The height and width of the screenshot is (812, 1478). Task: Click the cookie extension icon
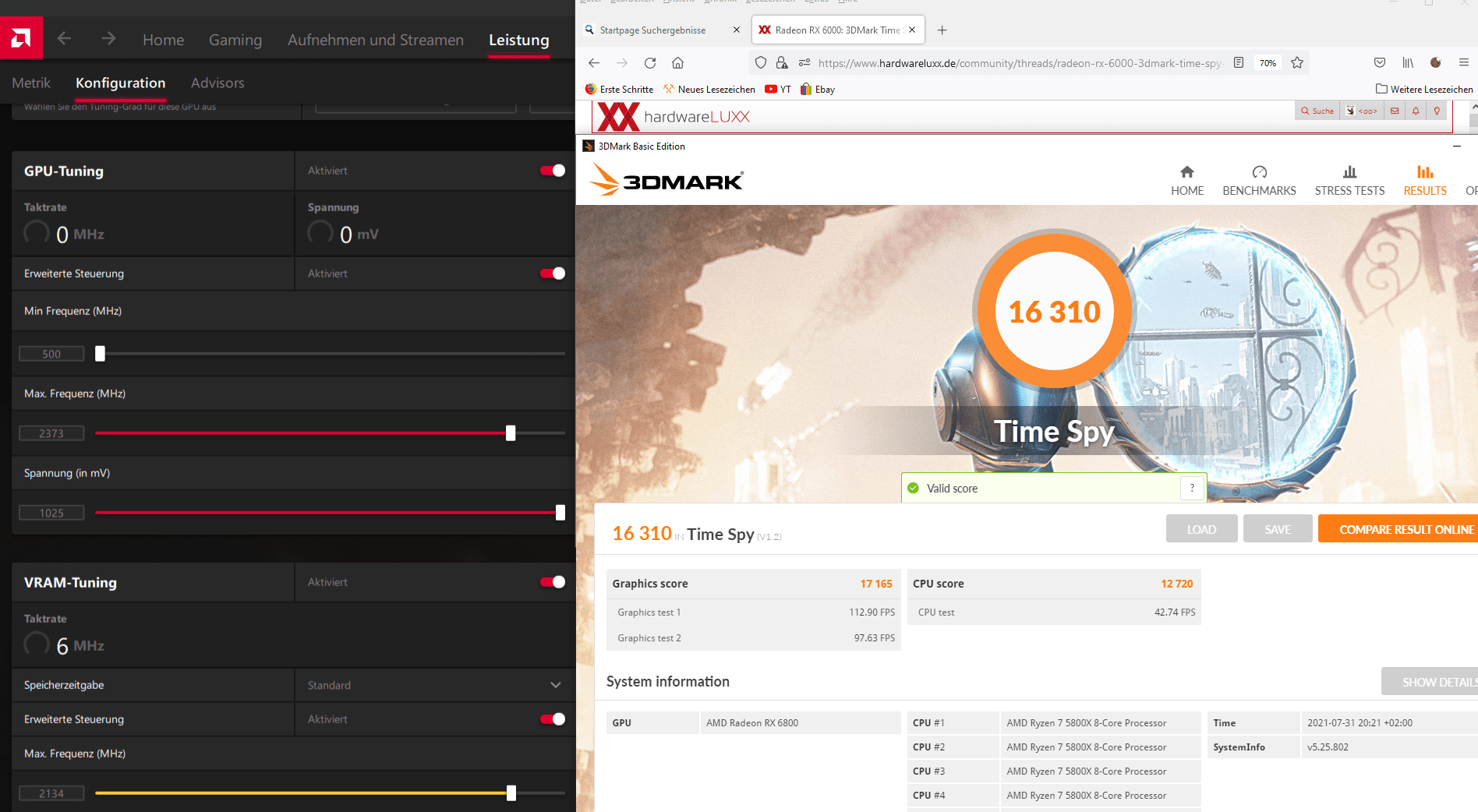(1436, 63)
